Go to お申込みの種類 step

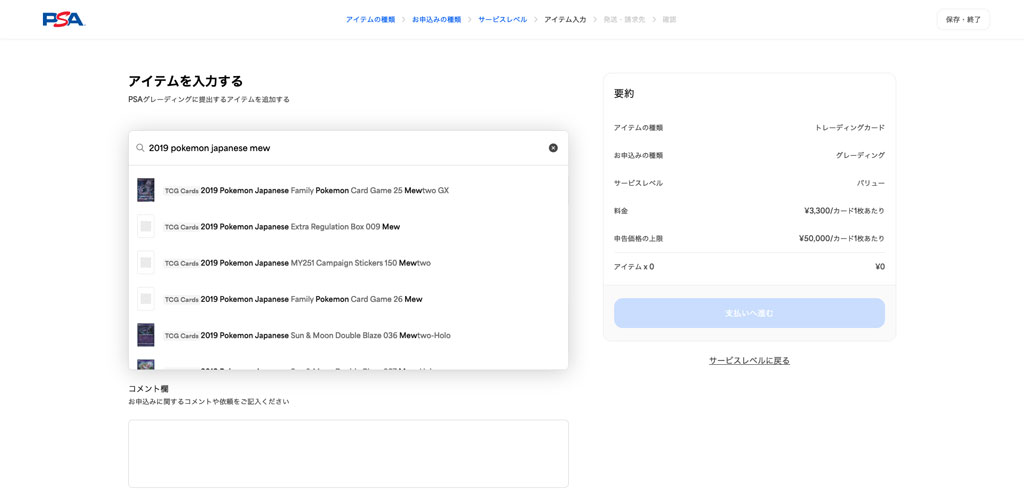pyautogui.click(x=436, y=20)
